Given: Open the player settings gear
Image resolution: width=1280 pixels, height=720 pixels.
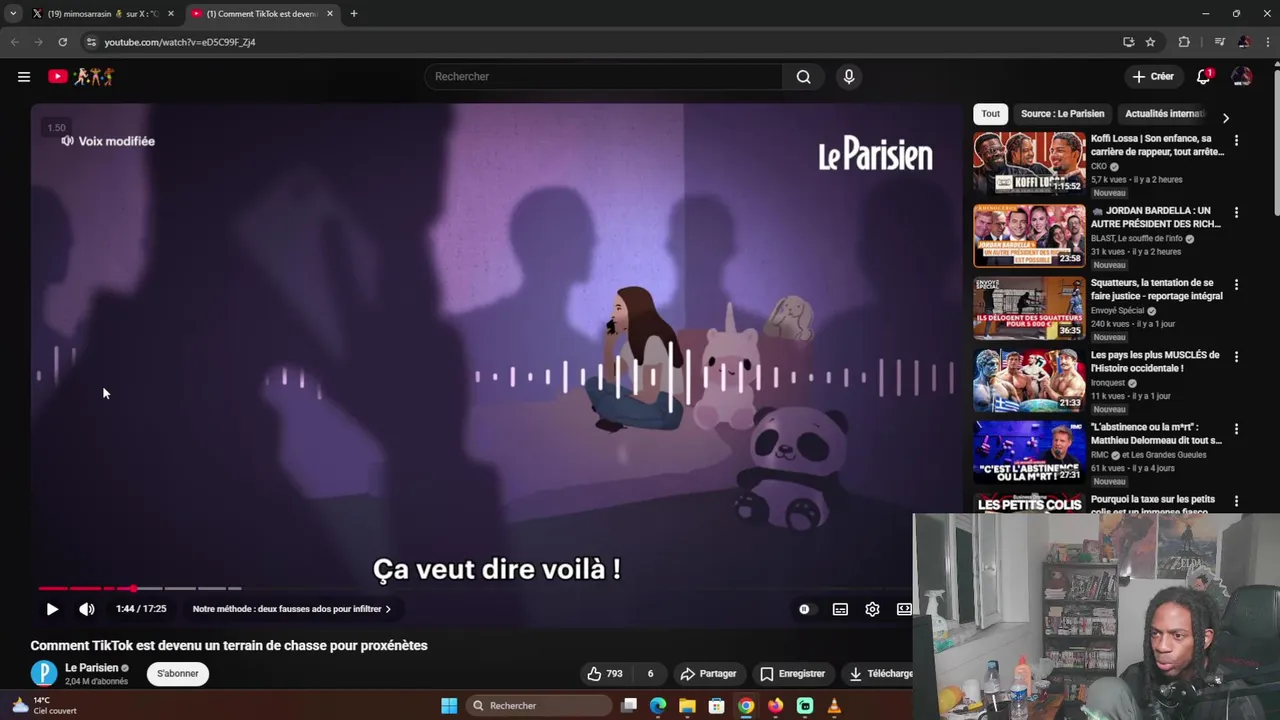Looking at the screenshot, I should pos(872,609).
